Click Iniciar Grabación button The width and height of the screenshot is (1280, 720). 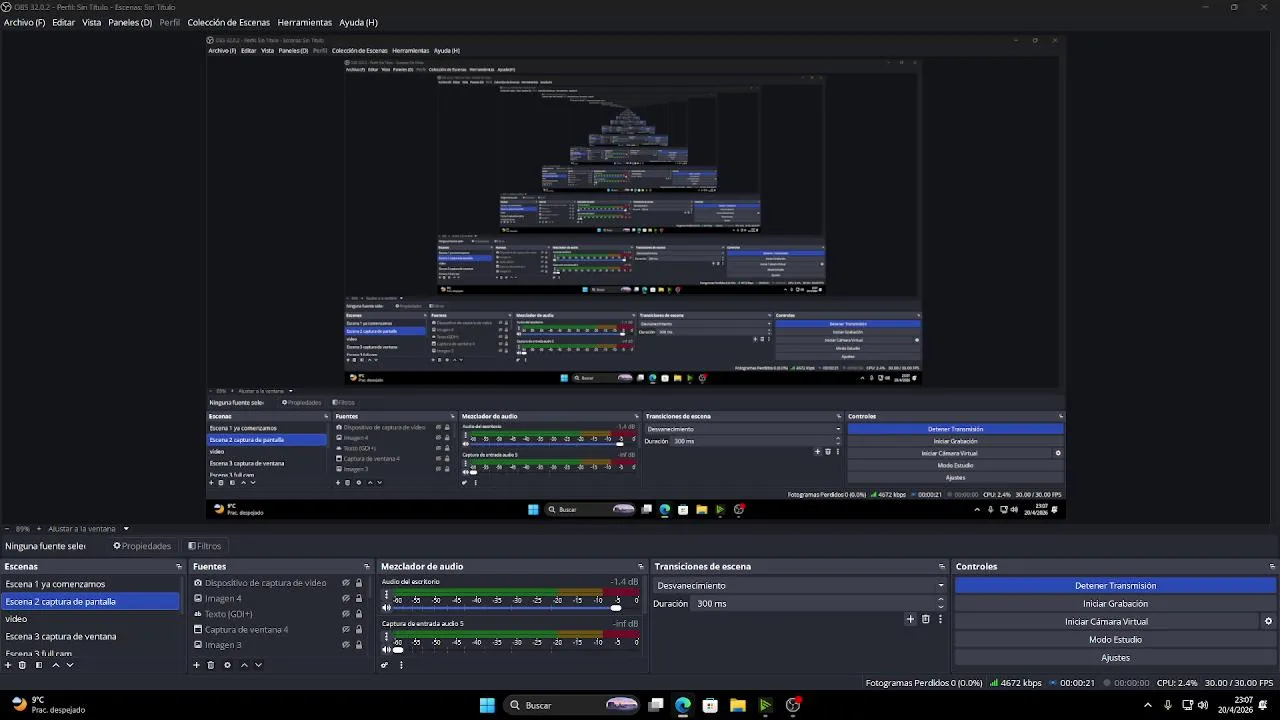tap(1115, 604)
